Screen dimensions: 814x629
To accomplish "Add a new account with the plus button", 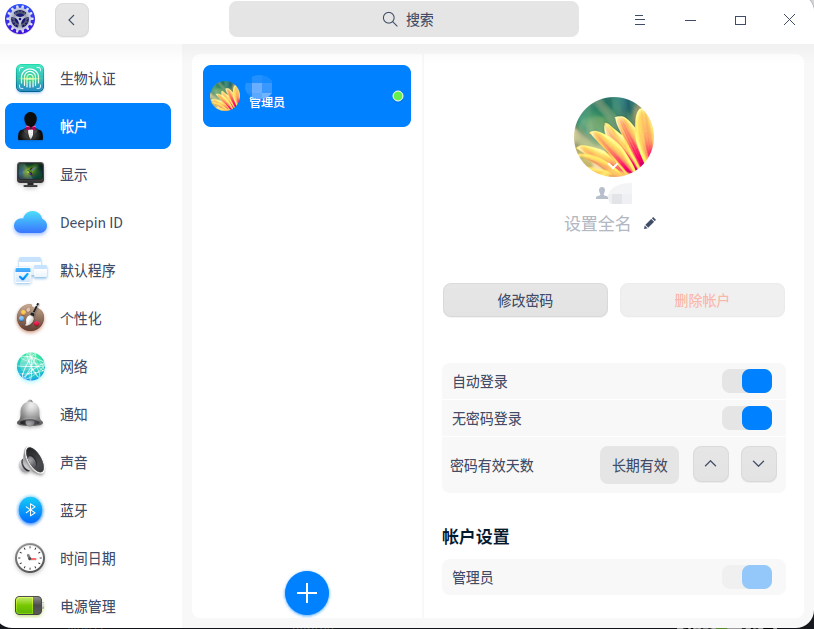I will point(307,593).
